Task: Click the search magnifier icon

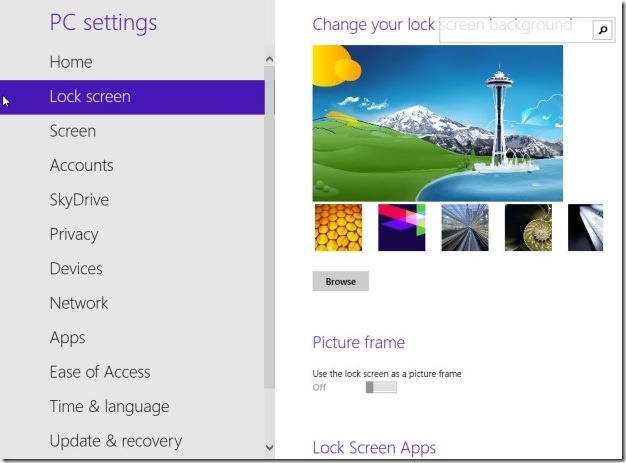Action: point(602,30)
